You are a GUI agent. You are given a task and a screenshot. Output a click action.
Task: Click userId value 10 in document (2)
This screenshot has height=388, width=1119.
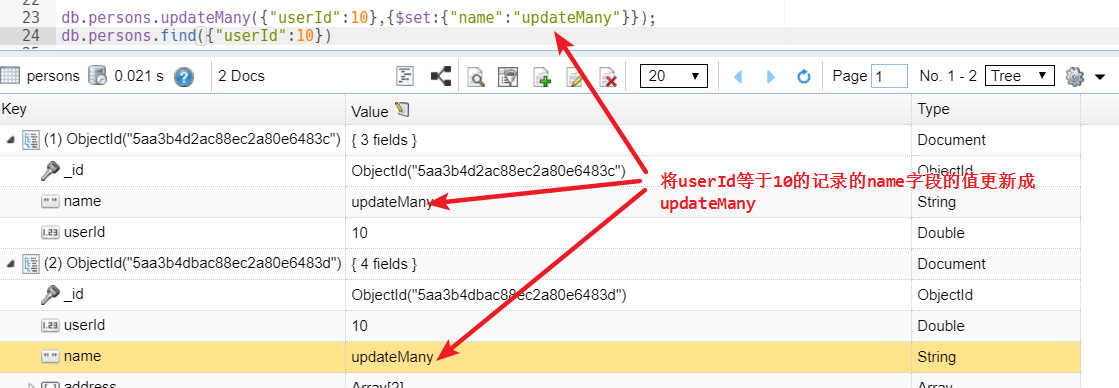pyautogui.click(x=360, y=326)
